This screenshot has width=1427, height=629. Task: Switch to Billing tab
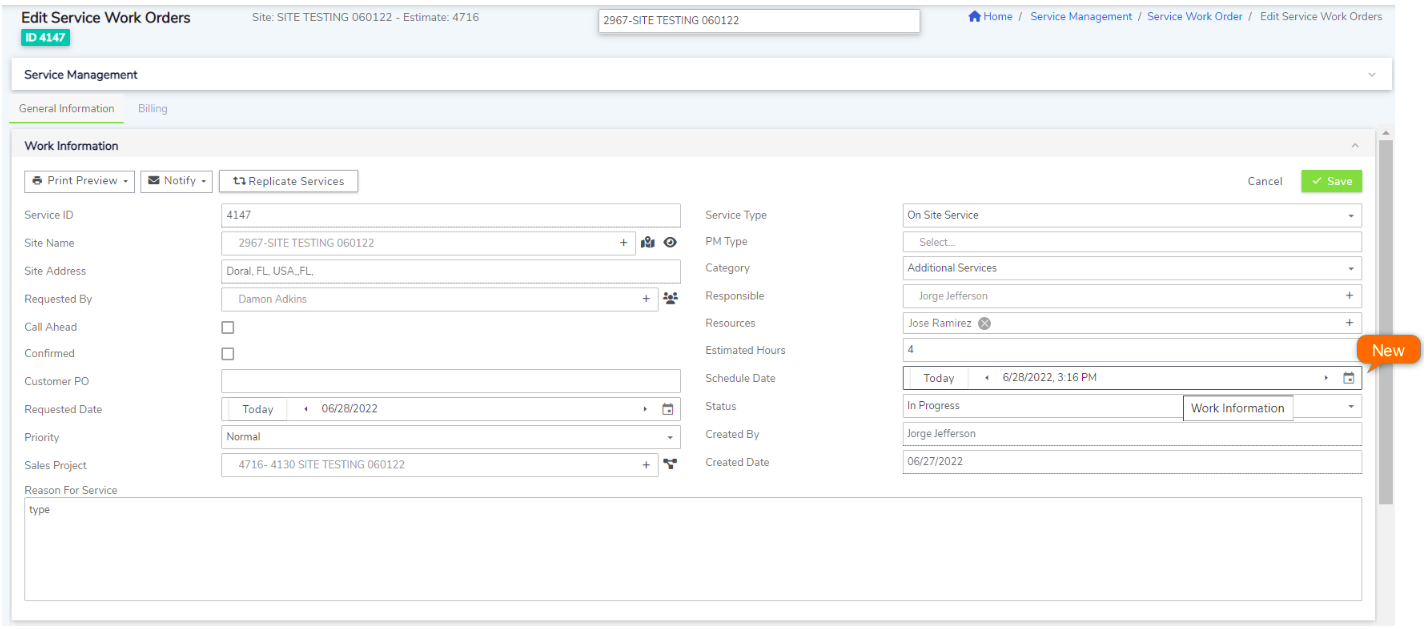point(153,108)
